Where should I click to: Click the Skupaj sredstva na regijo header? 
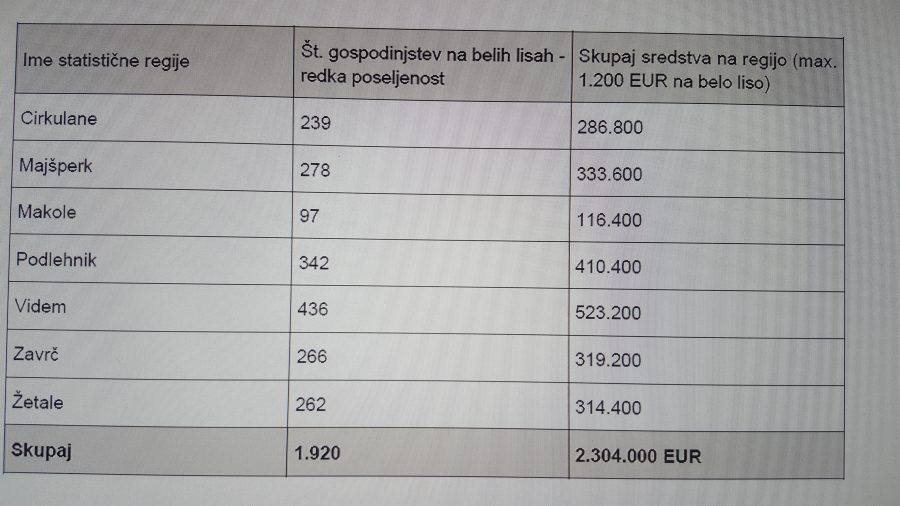[x=706, y=72]
